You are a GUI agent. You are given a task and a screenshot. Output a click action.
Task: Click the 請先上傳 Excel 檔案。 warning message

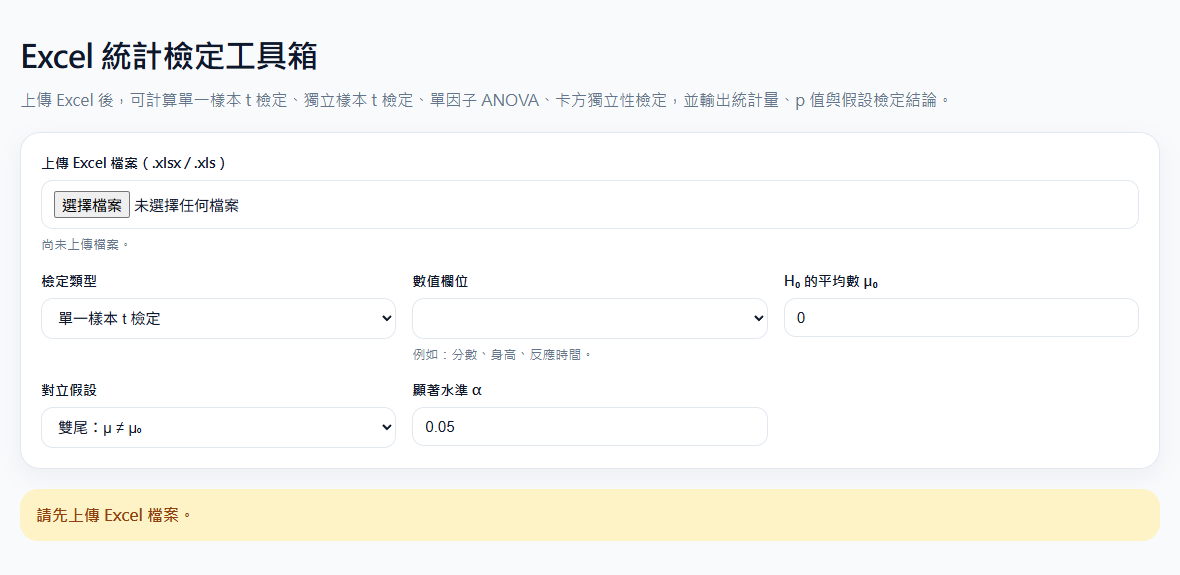coord(589,516)
